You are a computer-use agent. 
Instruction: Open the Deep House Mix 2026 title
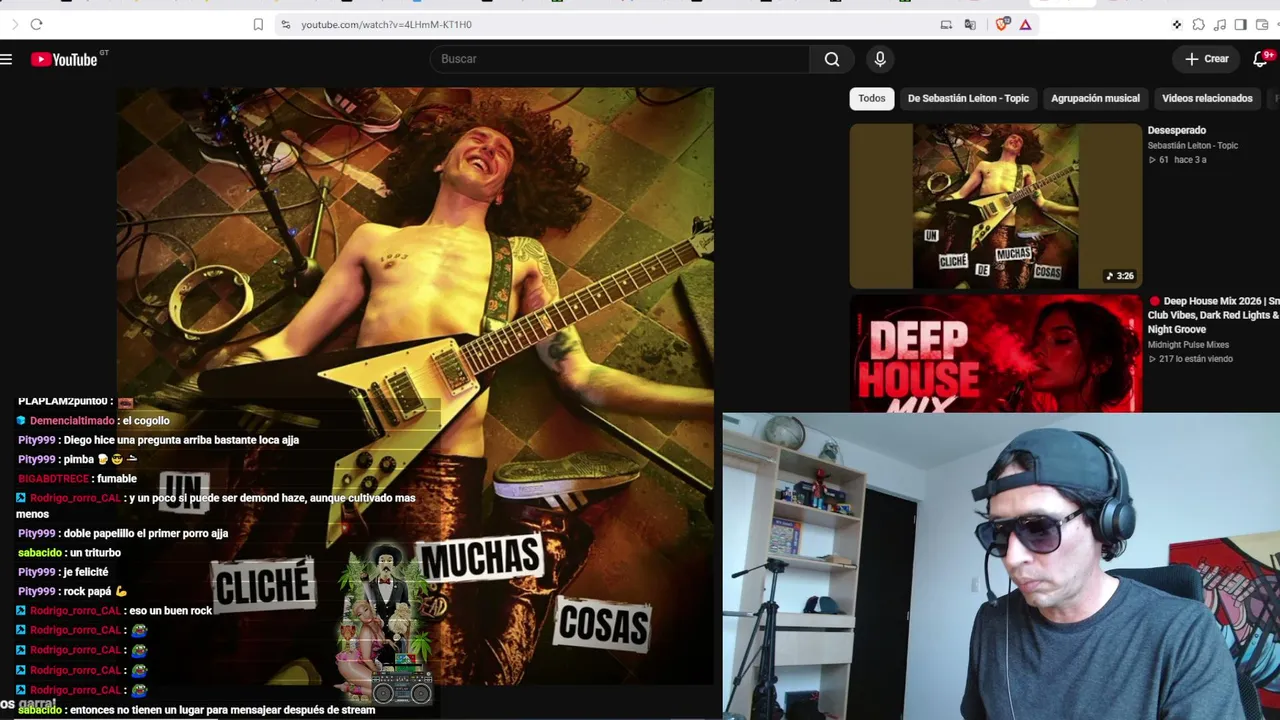tap(1214, 315)
